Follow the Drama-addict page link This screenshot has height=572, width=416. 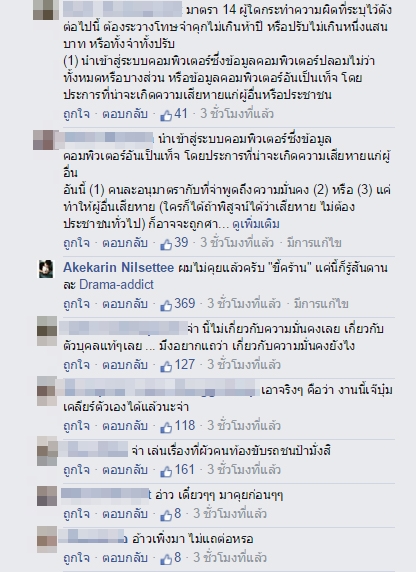[x=116, y=285]
